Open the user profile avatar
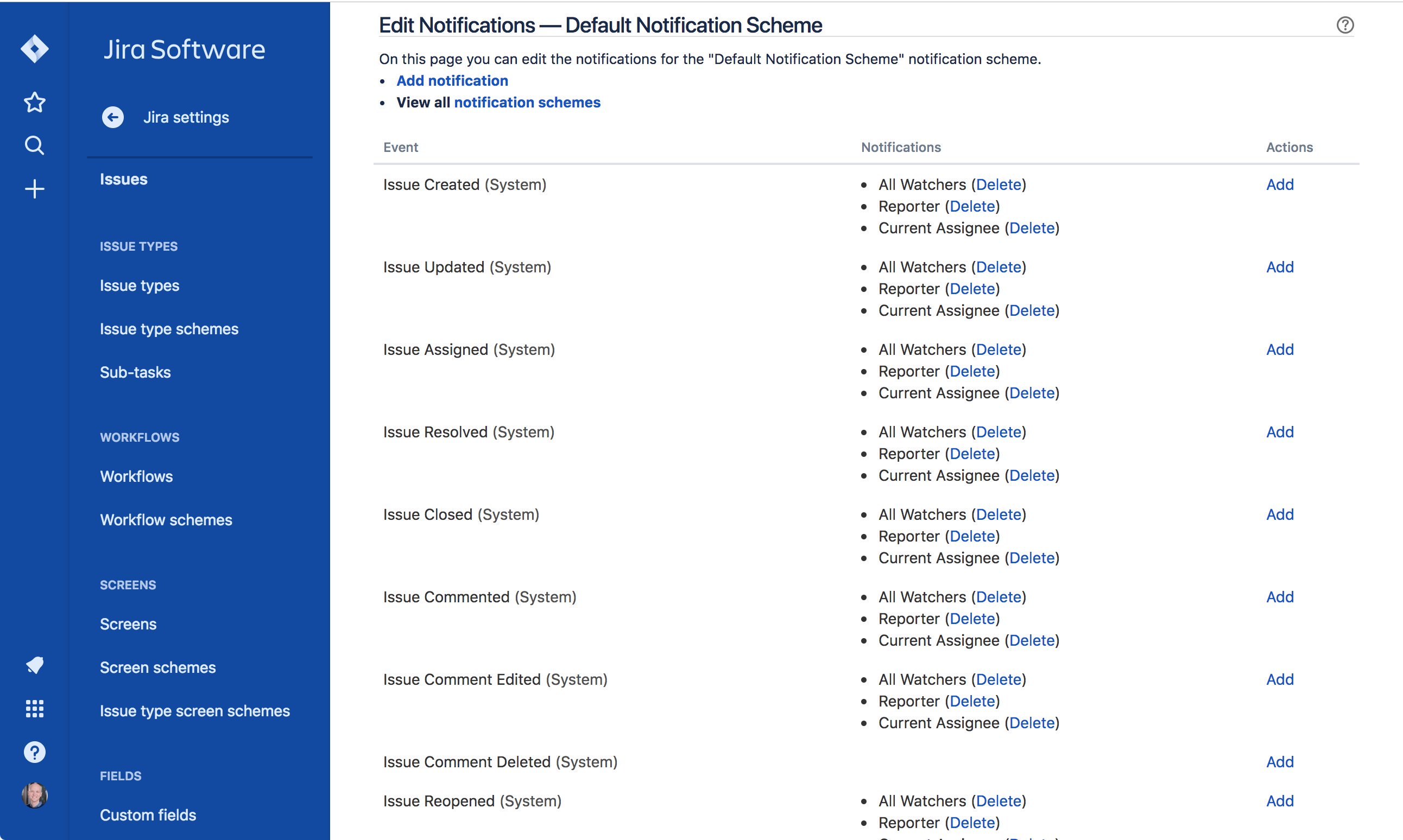 tap(34, 795)
